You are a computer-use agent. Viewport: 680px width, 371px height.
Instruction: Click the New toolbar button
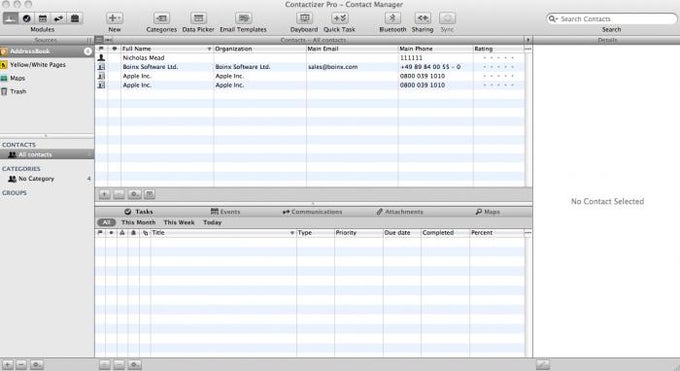point(114,18)
